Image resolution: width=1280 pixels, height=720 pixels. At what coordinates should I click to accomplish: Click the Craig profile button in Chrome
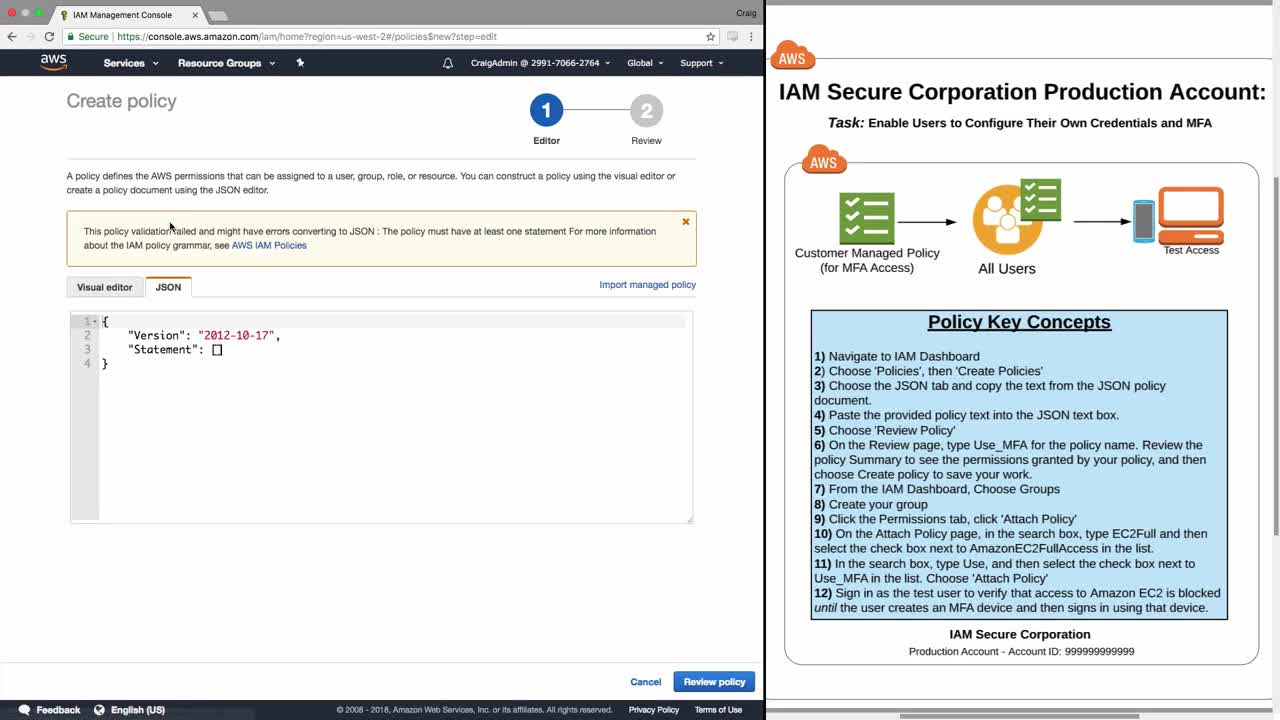(746, 13)
